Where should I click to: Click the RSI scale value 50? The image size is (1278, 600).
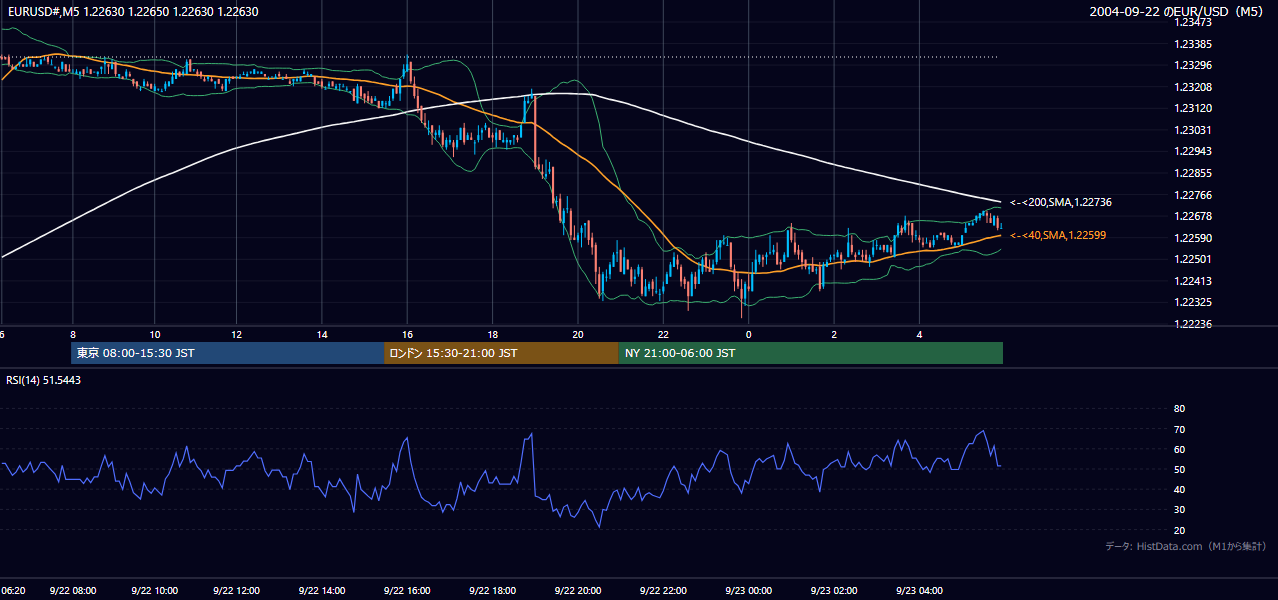tap(1179, 469)
